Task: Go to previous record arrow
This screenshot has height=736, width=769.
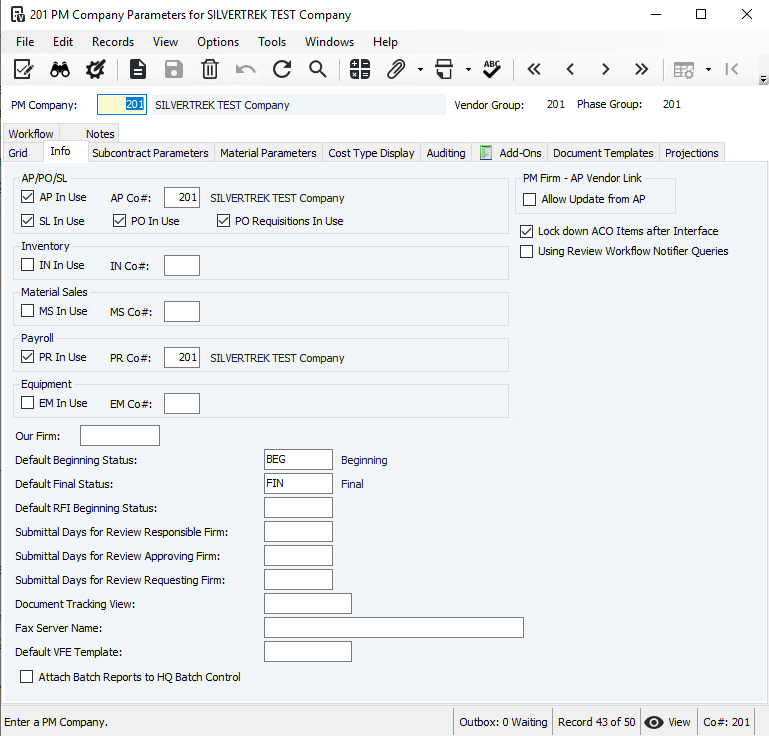Action: tap(570, 69)
